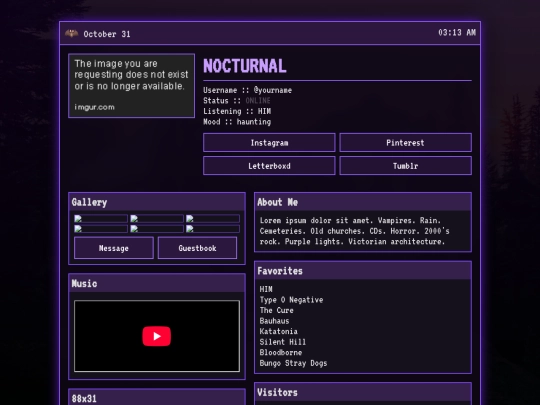Viewport: 540px width, 405px height.
Task: Click the October 31 date text
Action: 107,34
